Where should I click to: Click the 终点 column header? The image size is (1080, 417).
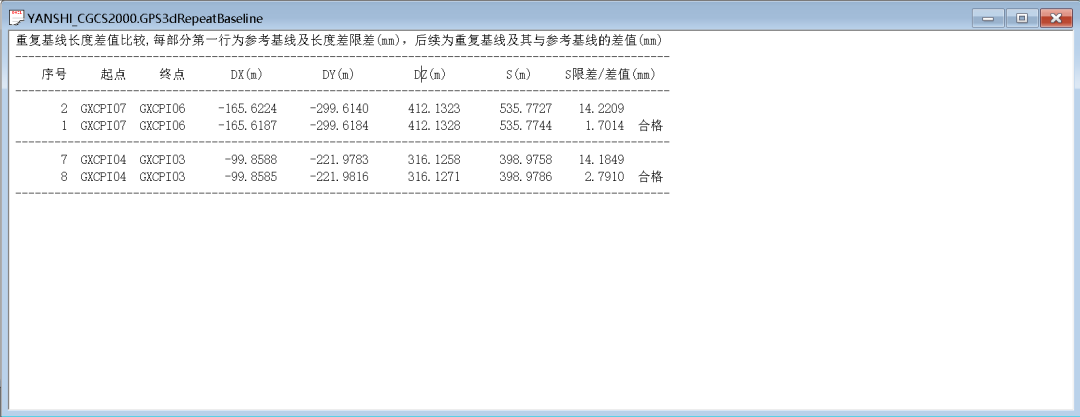[172, 74]
